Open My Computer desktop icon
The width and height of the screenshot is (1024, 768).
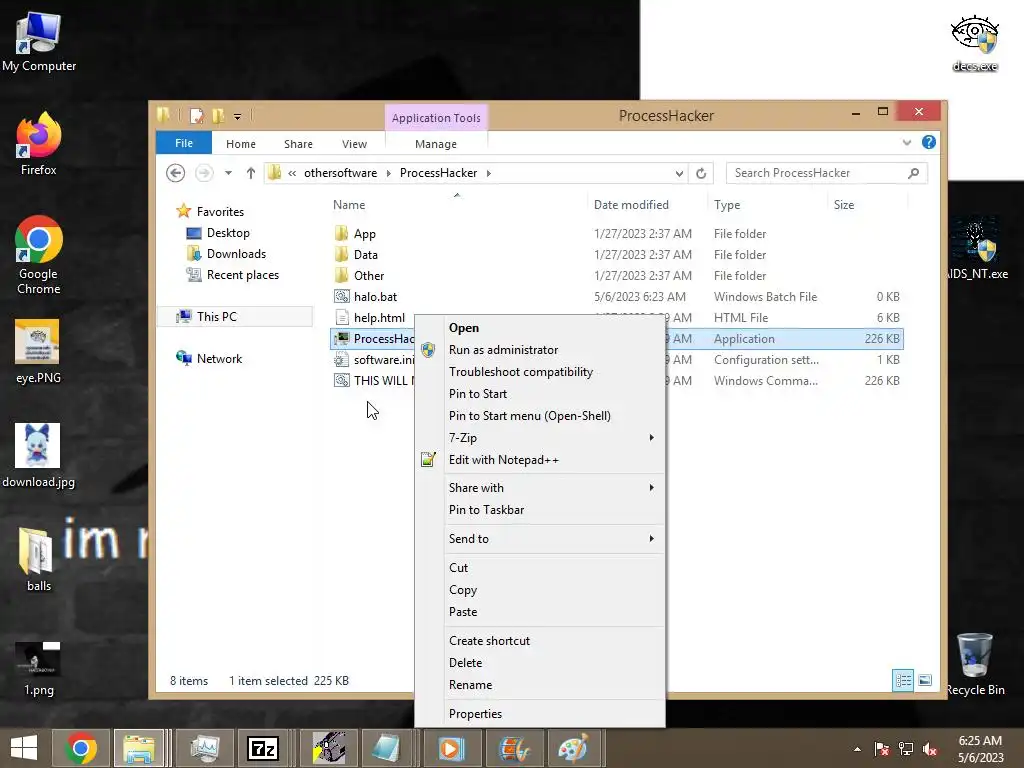tap(39, 40)
